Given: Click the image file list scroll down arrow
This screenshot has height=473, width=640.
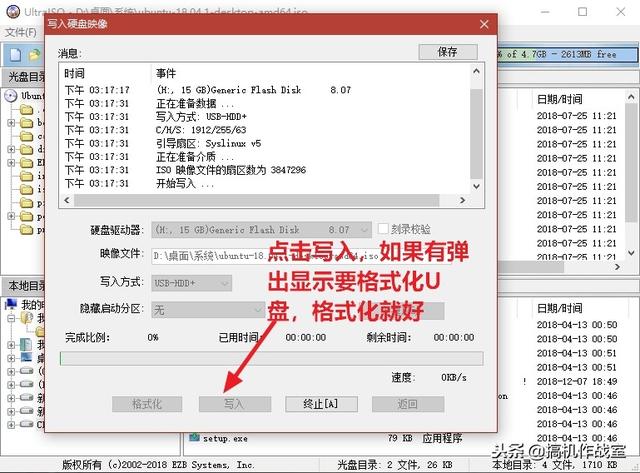Looking at the screenshot, I should [x=631, y=253].
